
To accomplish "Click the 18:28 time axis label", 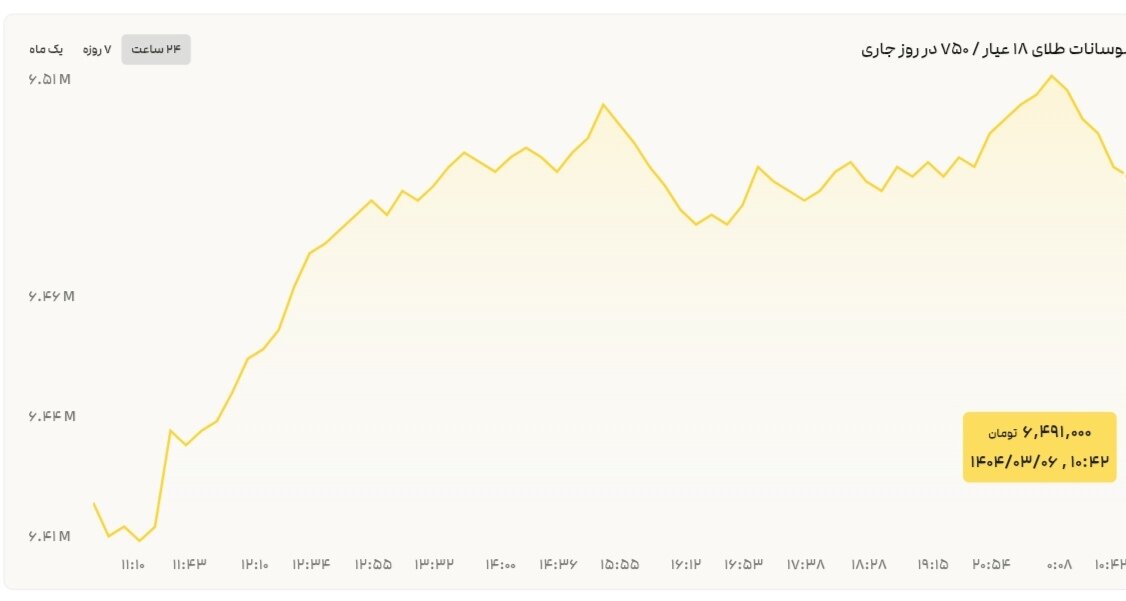I will coord(868,565).
